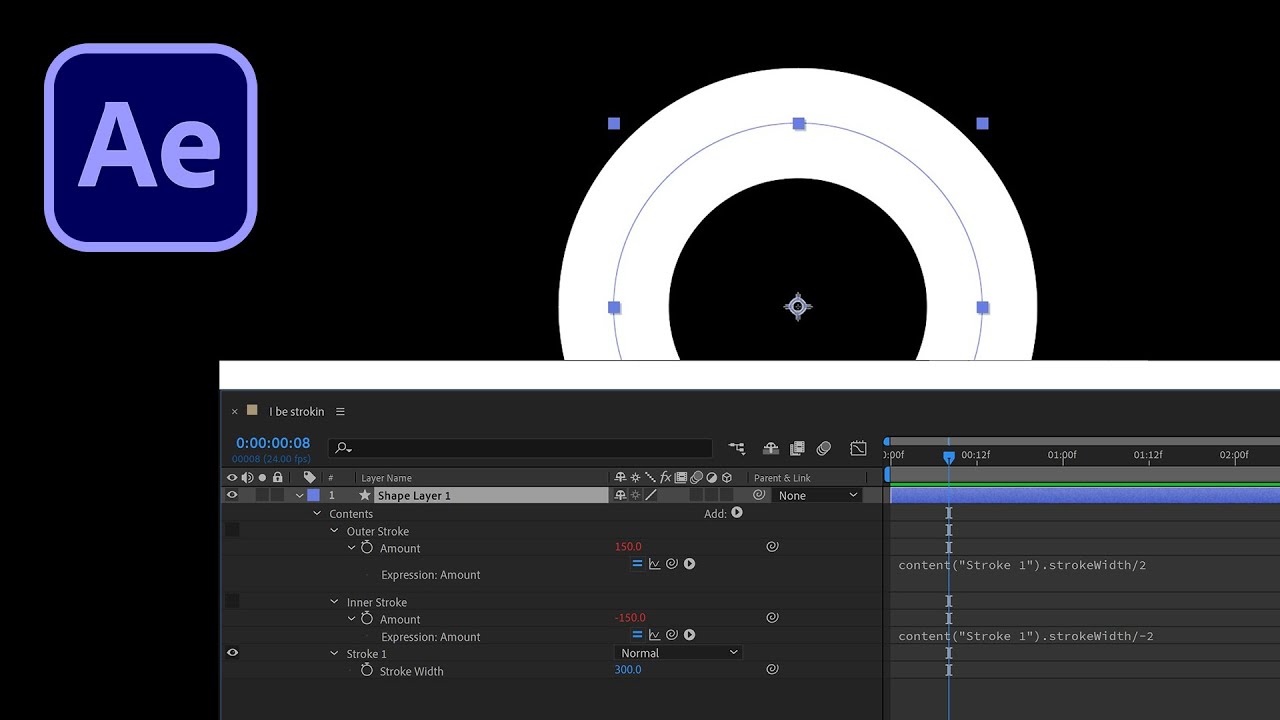Click the Stroke Width pick whip spiral

772,669
